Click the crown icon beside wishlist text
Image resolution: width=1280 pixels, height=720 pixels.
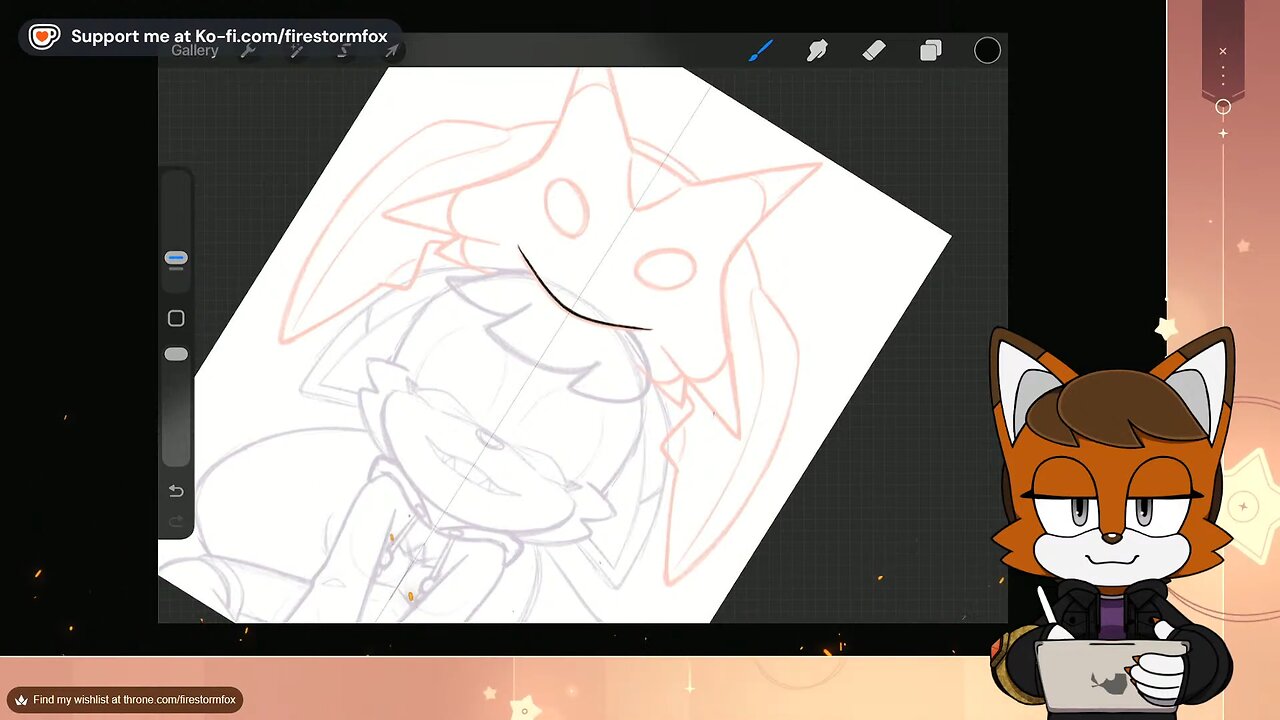21,700
